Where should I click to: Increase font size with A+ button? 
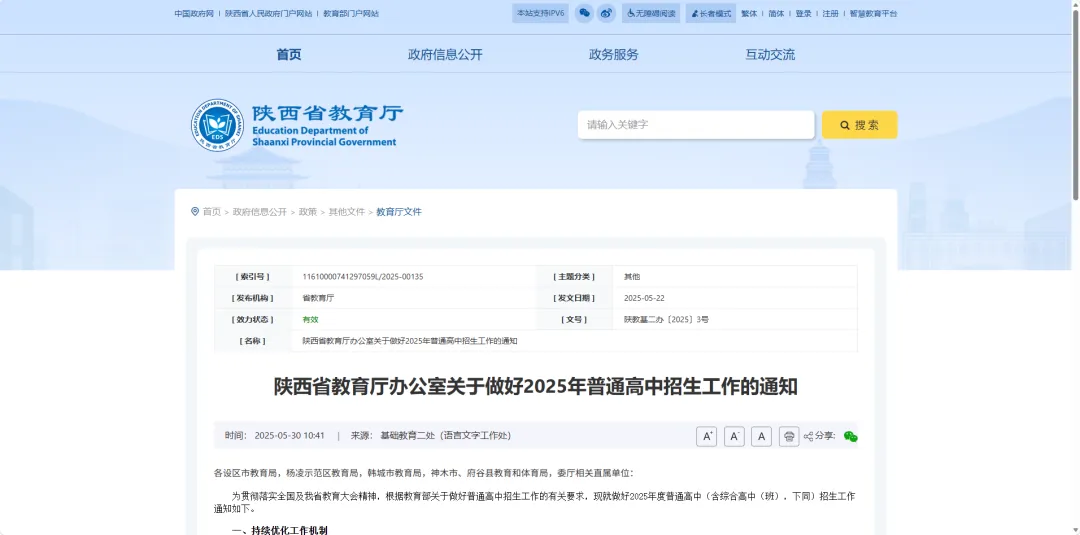click(x=707, y=437)
